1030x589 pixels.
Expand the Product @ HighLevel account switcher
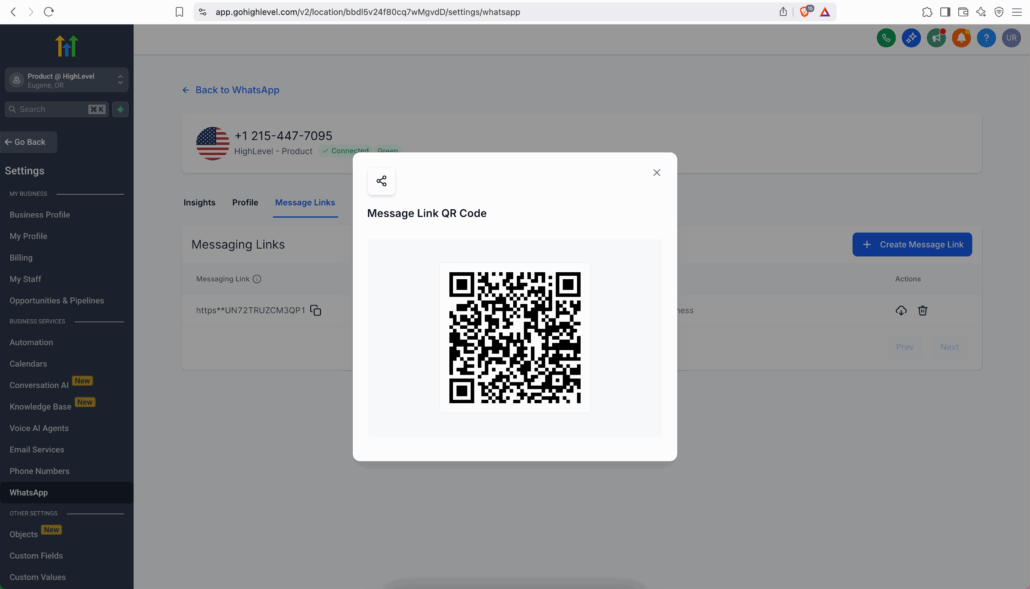point(66,80)
